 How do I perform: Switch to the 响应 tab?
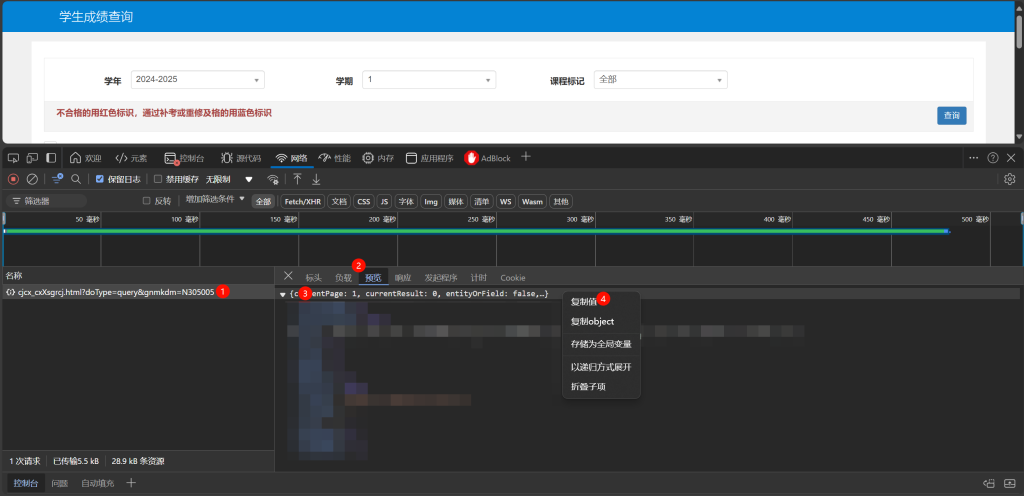click(403, 277)
